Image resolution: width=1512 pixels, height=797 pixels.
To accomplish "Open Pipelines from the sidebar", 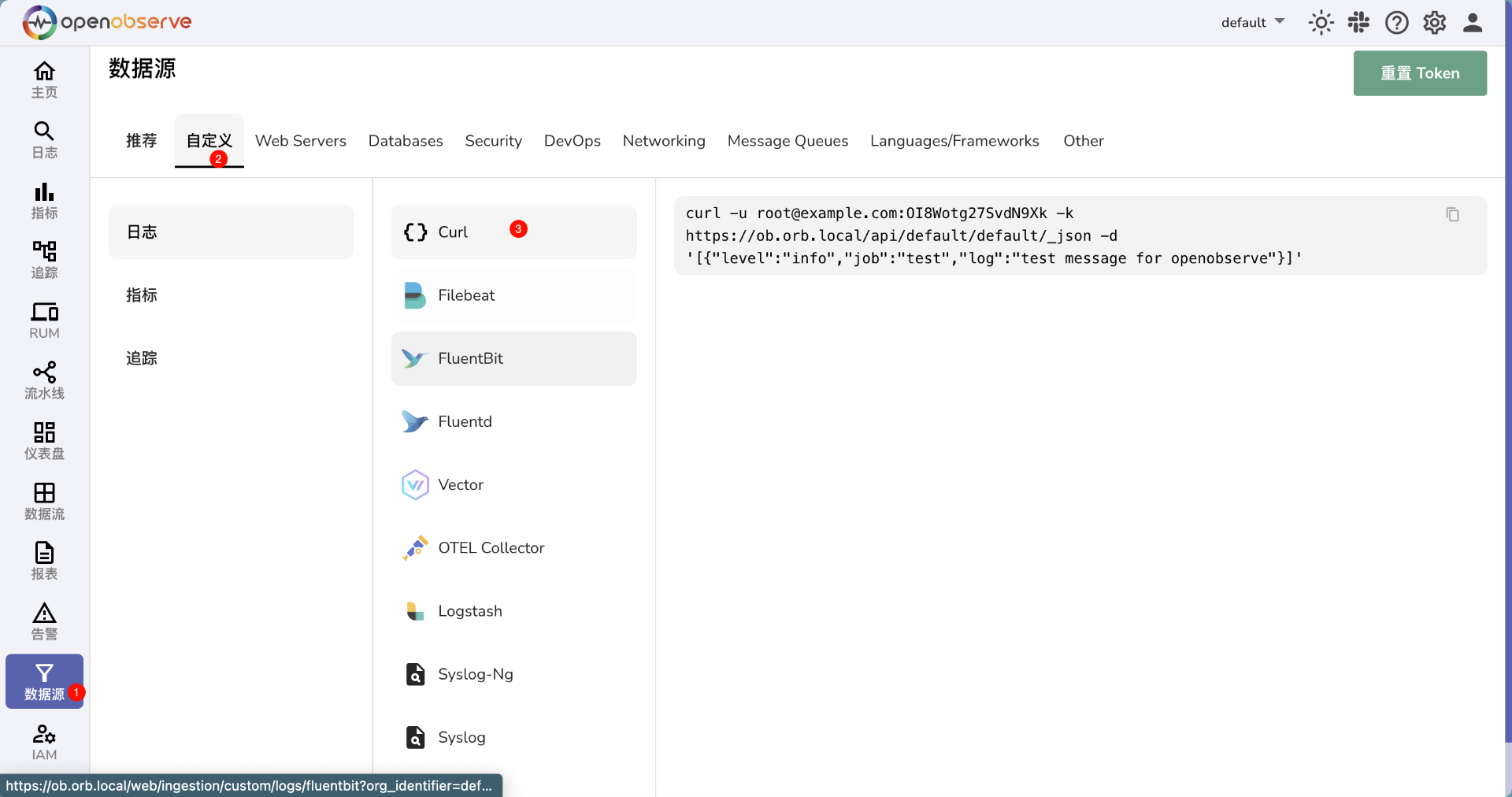I will pyautogui.click(x=44, y=380).
